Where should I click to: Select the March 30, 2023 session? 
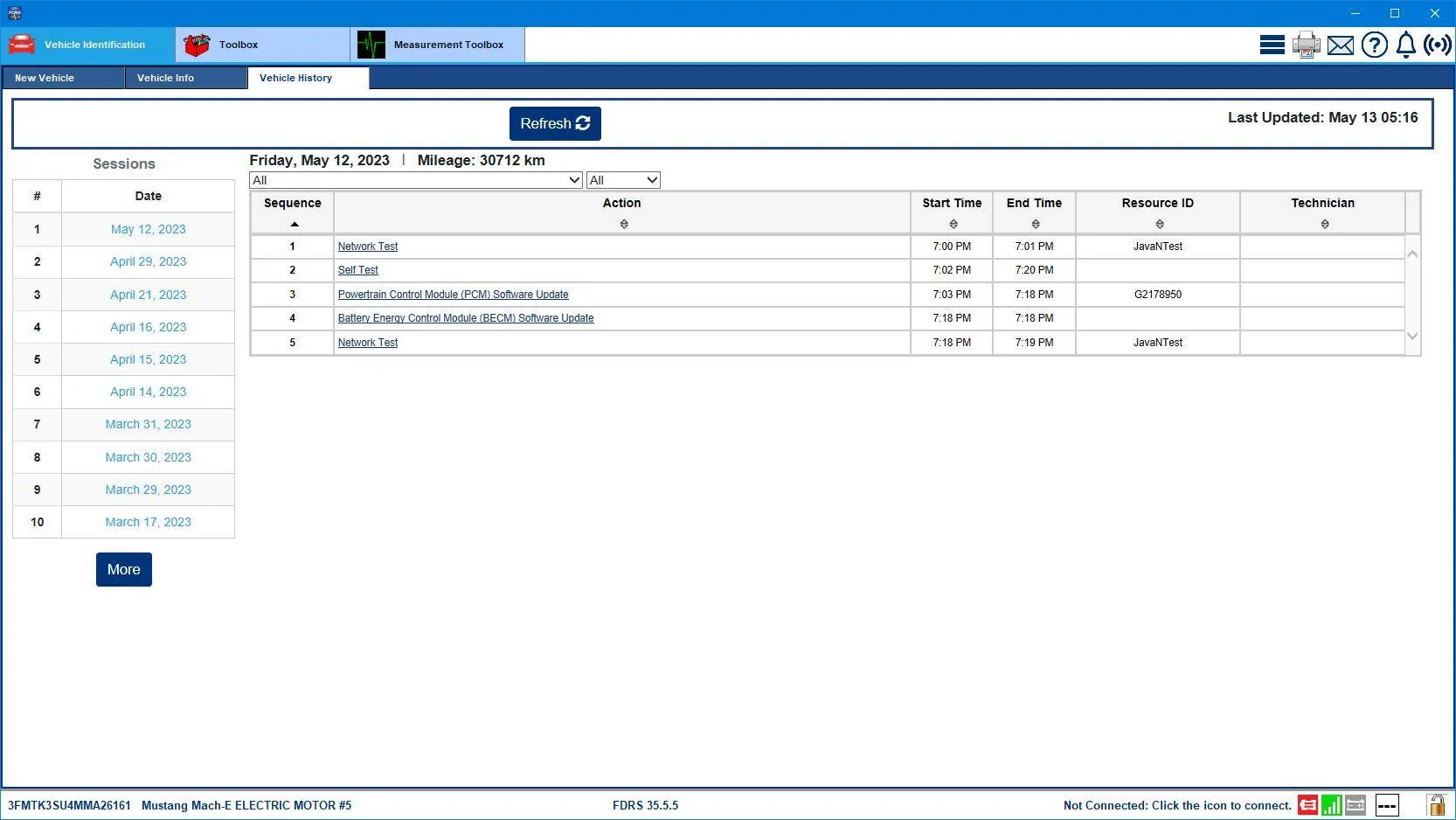pos(149,457)
